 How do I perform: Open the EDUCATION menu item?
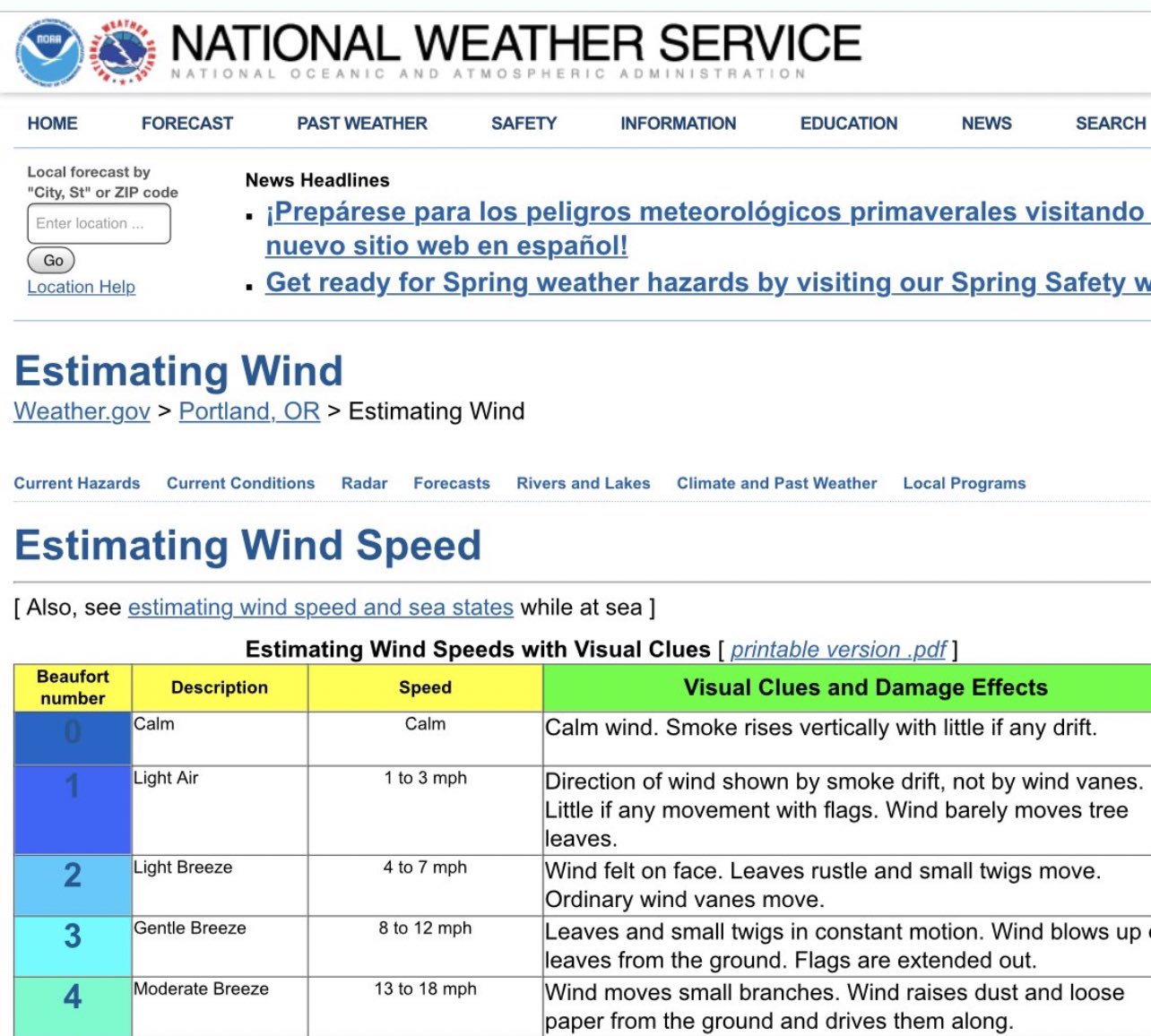click(x=849, y=124)
